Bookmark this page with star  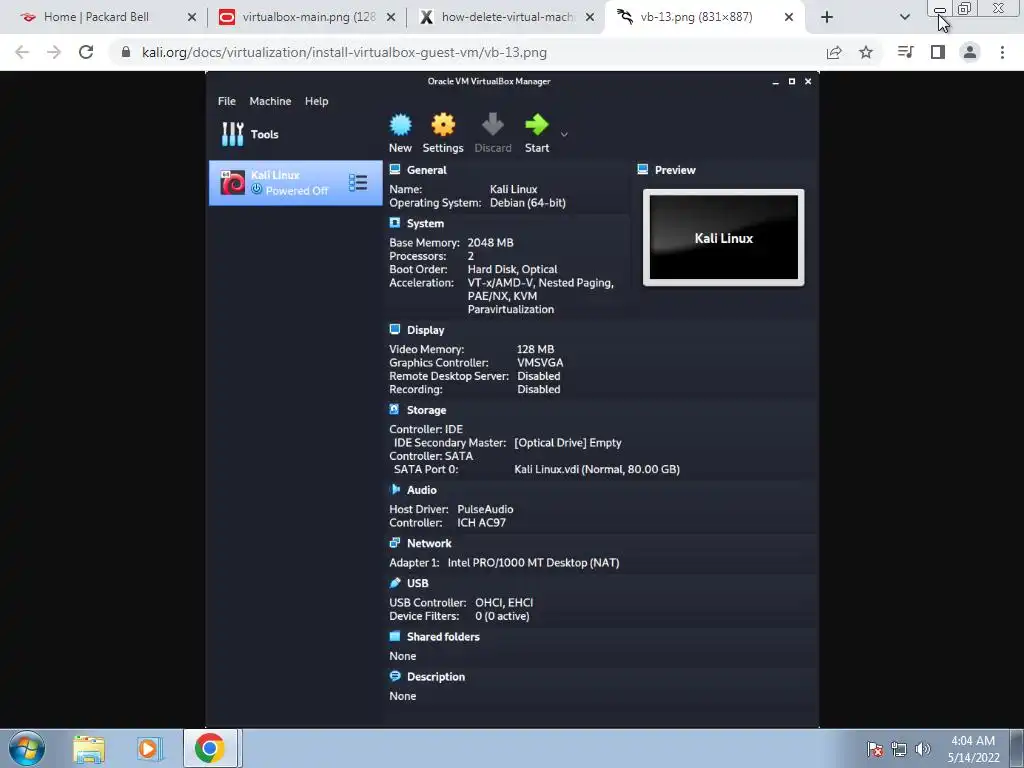click(x=866, y=52)
